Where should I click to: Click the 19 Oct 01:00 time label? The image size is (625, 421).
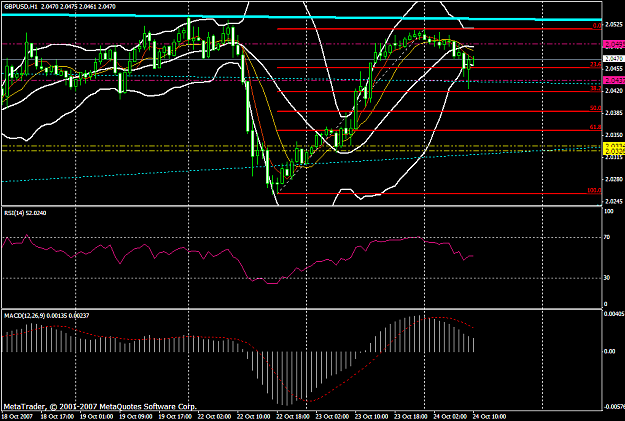(x=96, y=417)
